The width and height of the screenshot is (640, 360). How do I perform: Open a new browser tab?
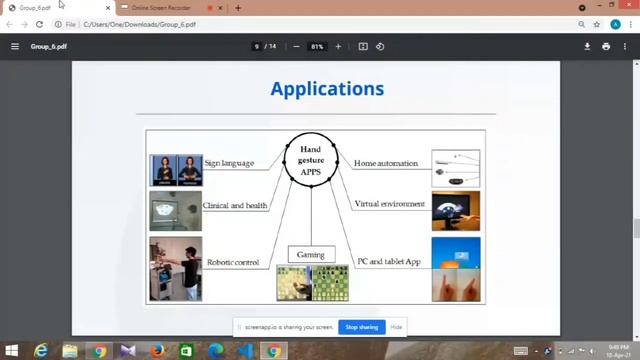(x=238, y=8)
